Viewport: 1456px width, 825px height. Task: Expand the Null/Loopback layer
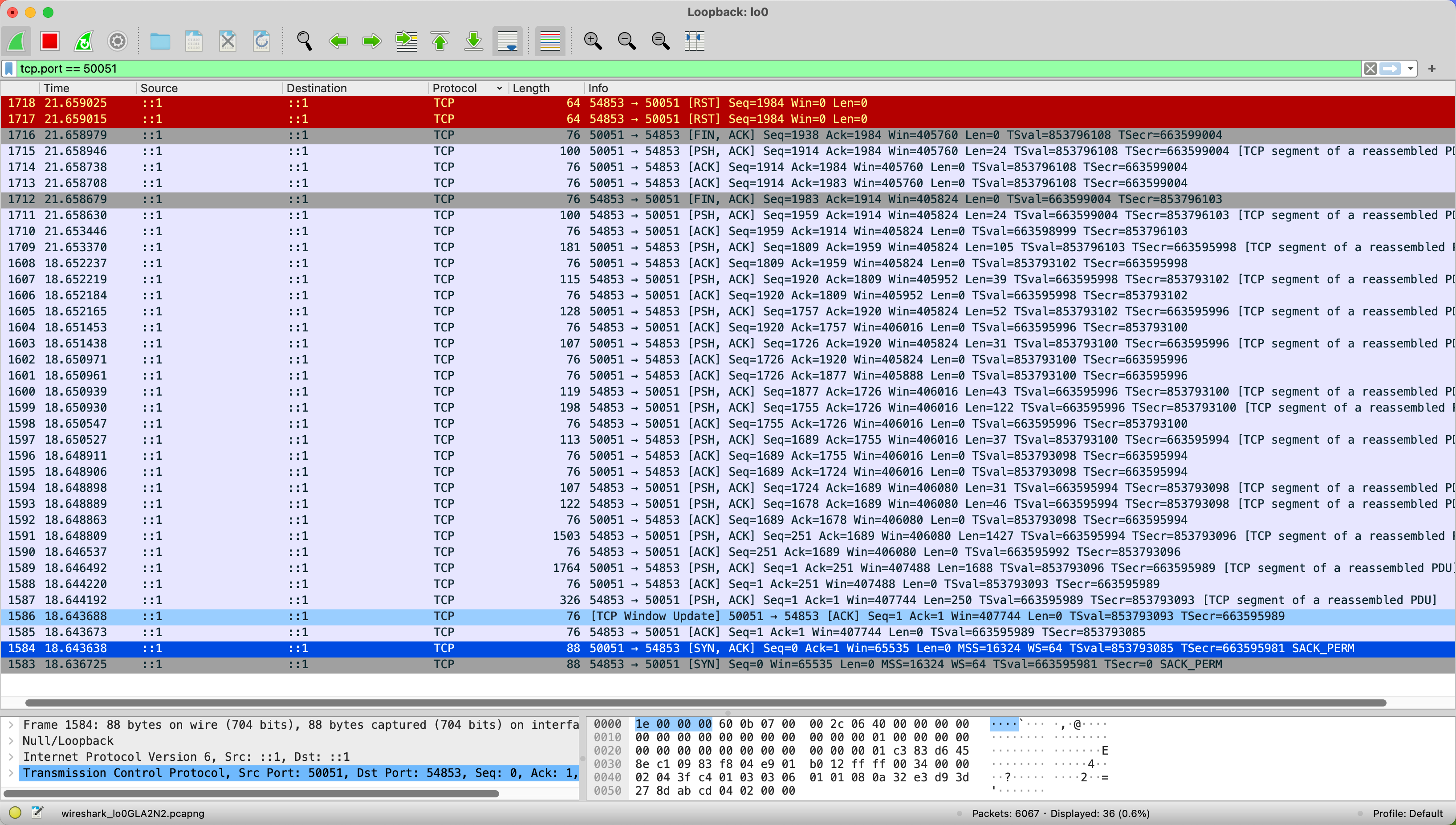click(x=10, y=740)
